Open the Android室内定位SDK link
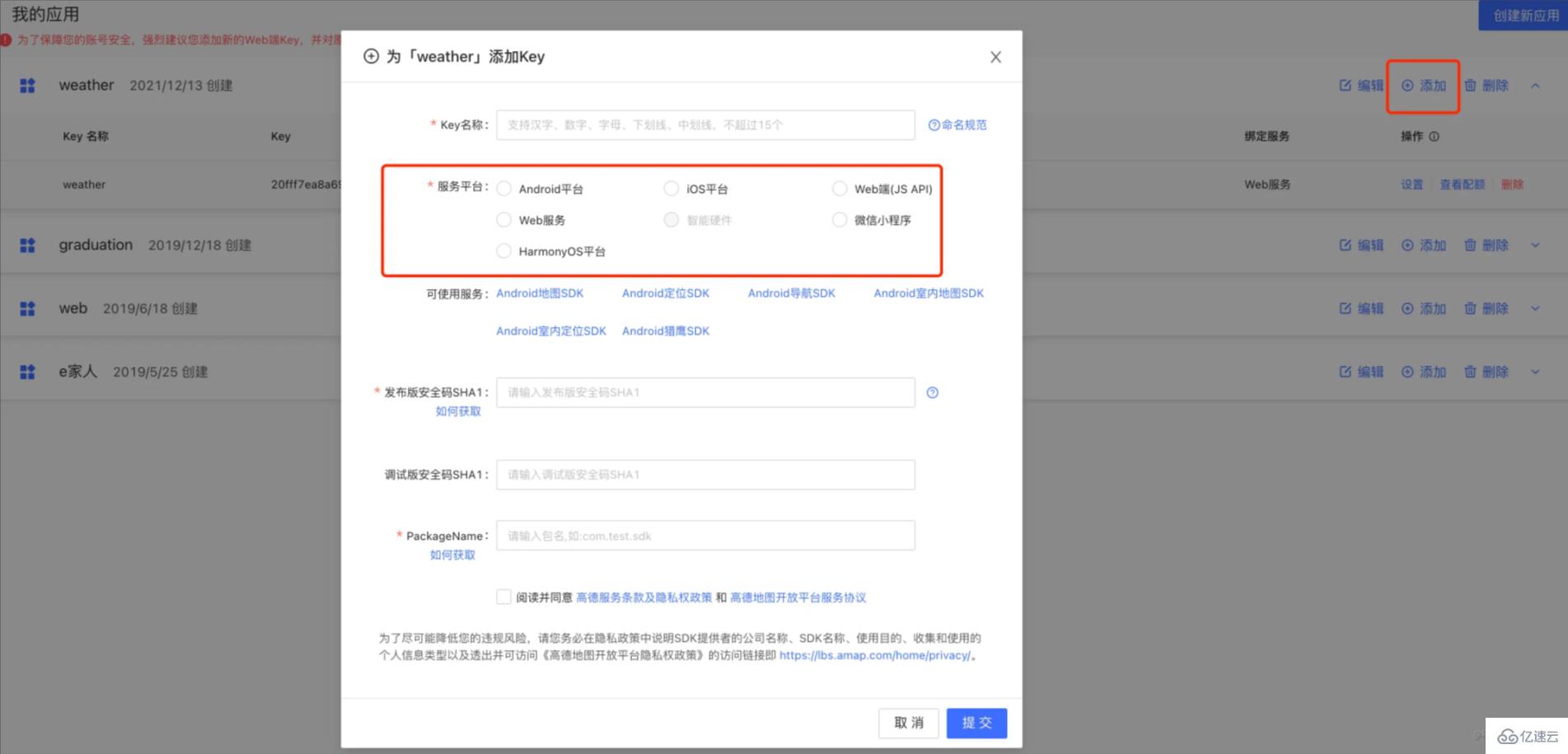This screenshot has width=1568, height=754. coord(550,331)
